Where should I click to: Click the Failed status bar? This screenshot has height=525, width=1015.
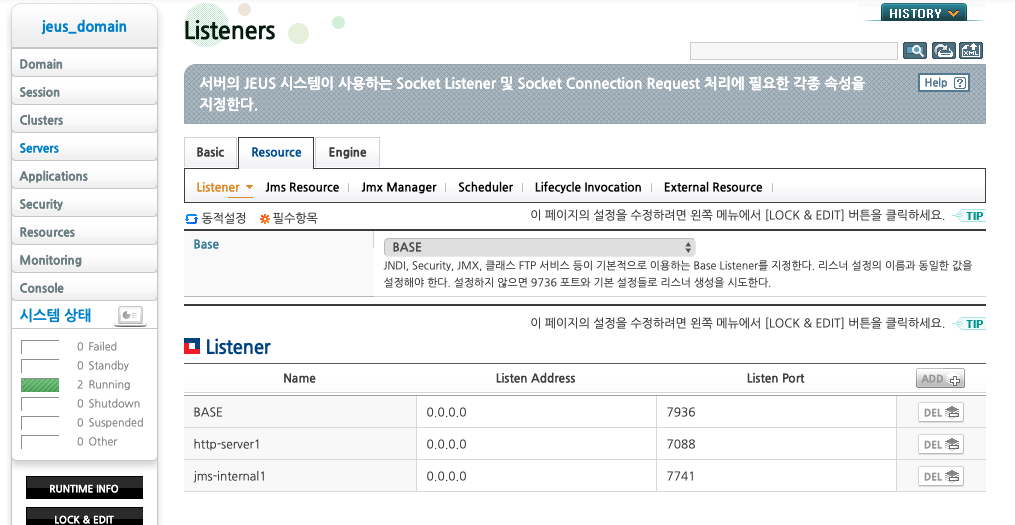pyautogui.click(x=40, y=346)
